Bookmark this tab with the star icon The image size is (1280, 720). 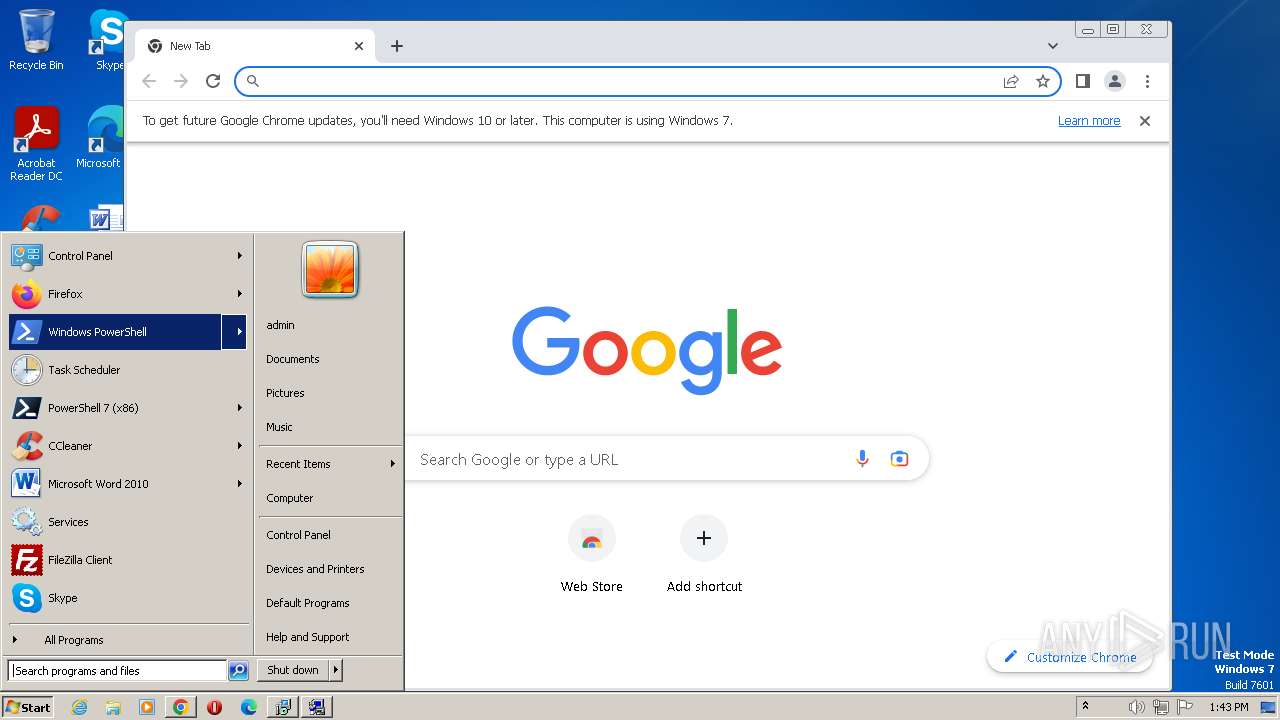point(1043,81)
